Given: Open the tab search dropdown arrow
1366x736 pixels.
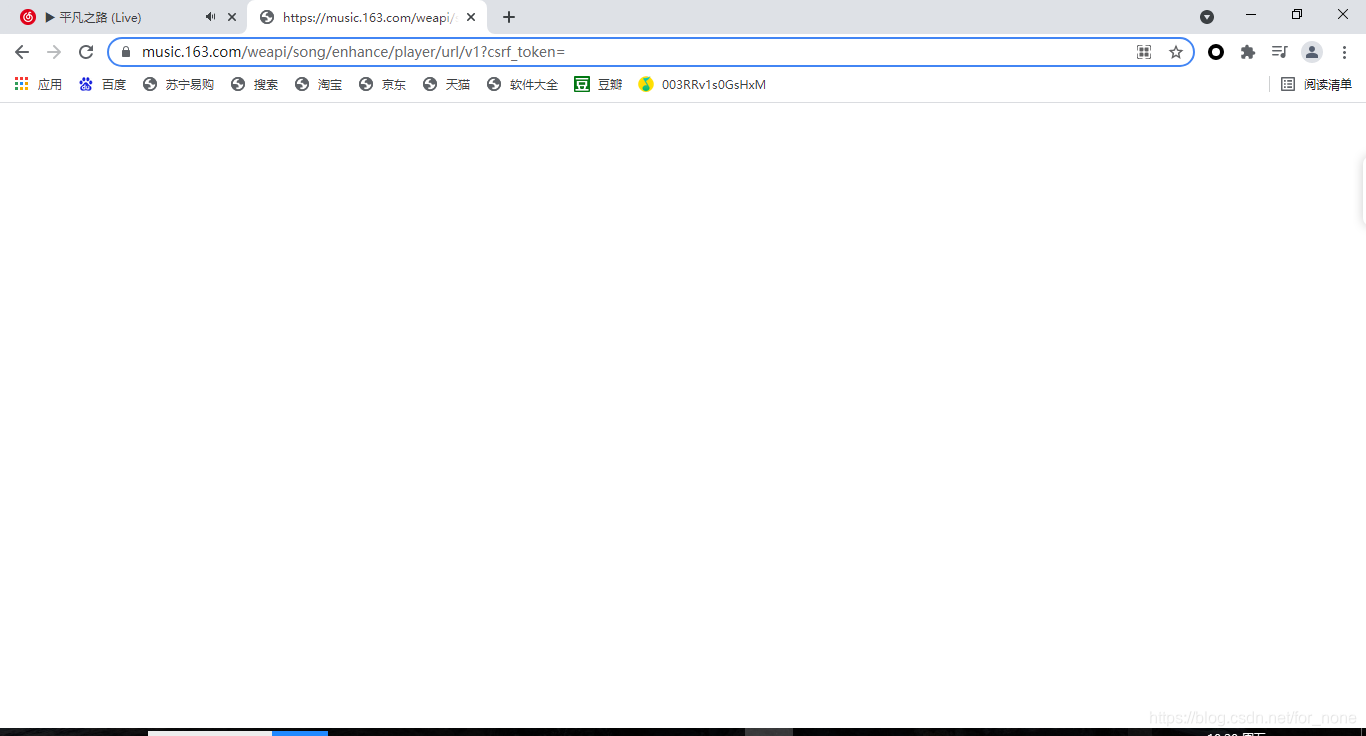Looking at the screenshot, I should 1207,17.
